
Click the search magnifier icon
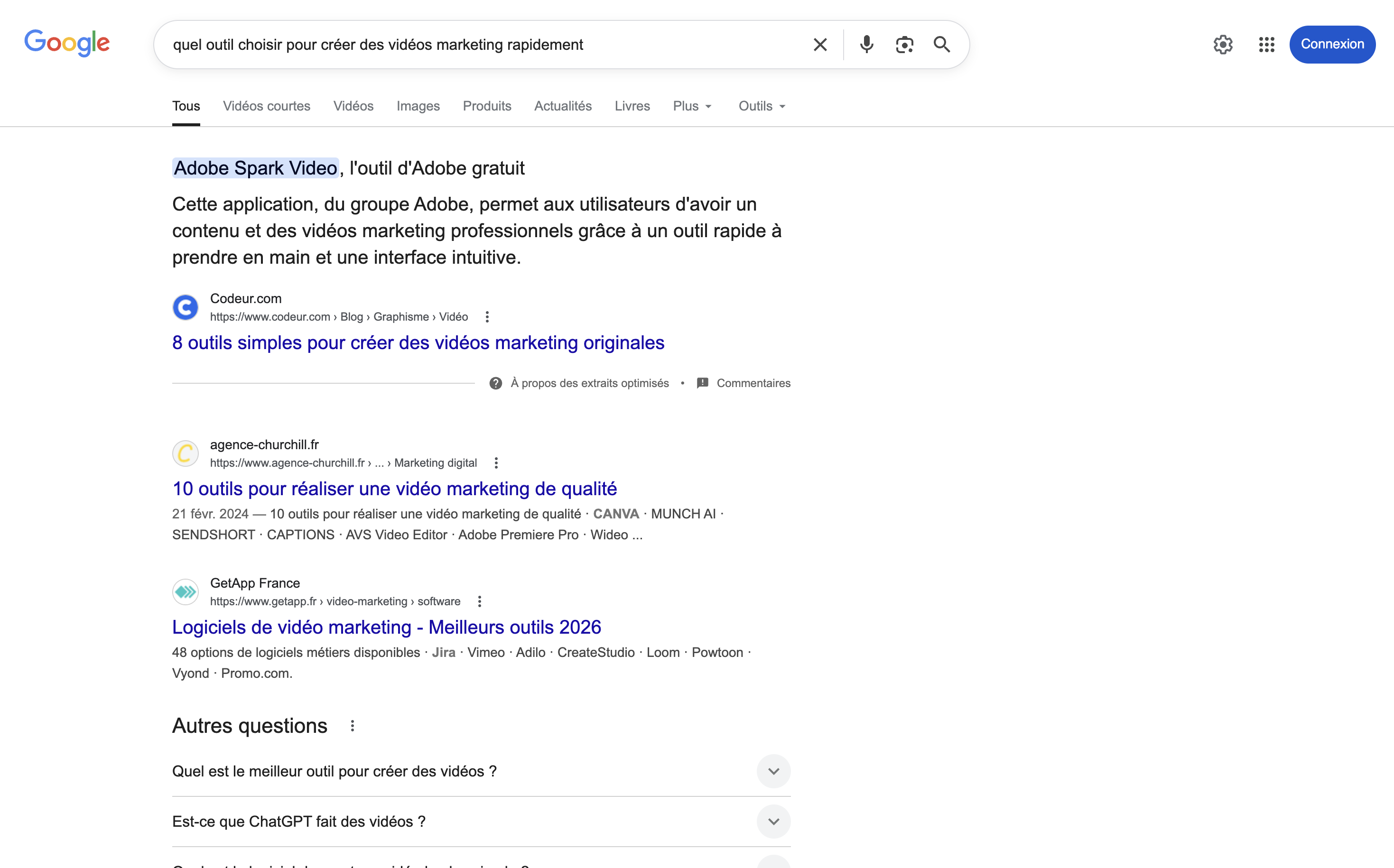tap(941, 44)
